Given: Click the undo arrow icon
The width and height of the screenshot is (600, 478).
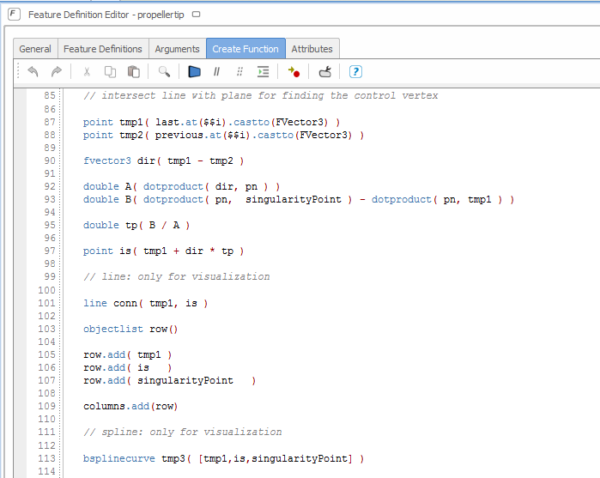Looking at the screenshot, I should tap(32, 72).
